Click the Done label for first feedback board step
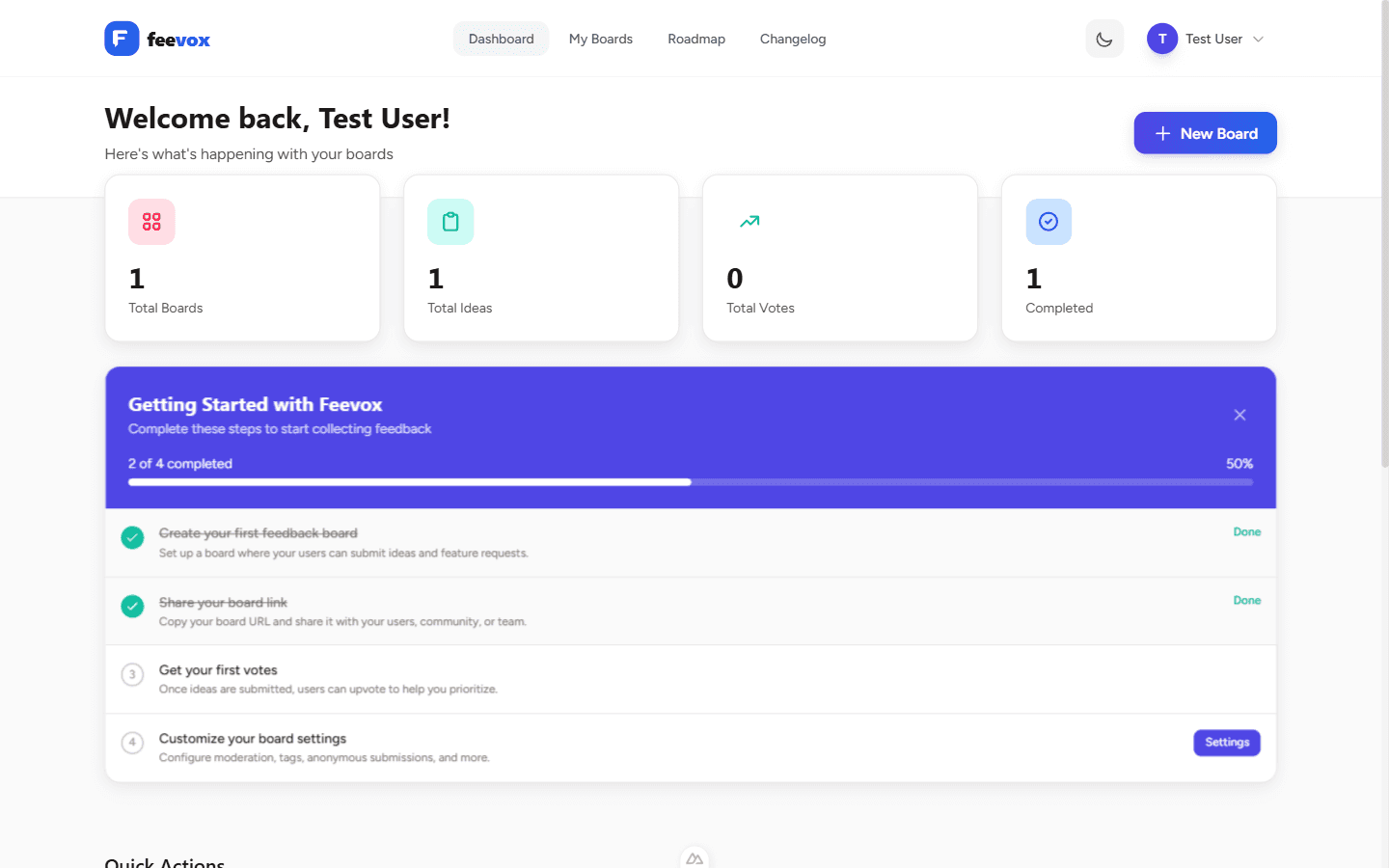1389x868 pixels. [x=1247, y=532]
